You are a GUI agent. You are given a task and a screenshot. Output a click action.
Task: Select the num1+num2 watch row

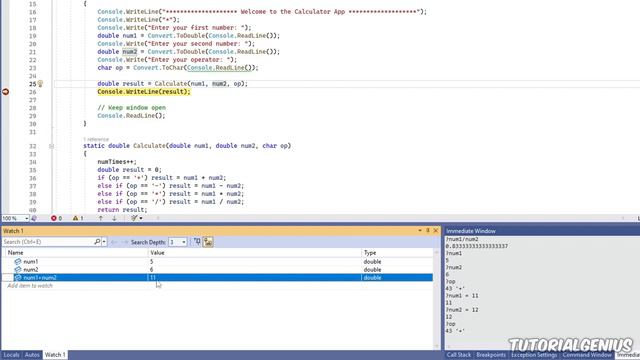(x=218, y=278)
